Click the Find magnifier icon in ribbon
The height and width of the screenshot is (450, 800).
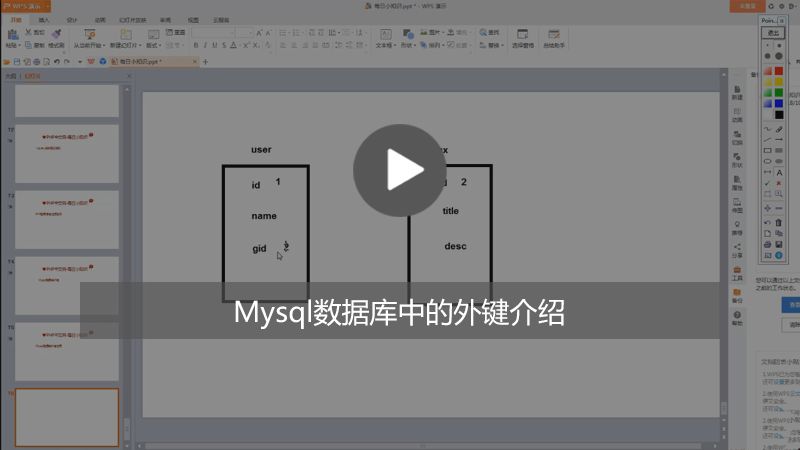[x=483, y=32]
